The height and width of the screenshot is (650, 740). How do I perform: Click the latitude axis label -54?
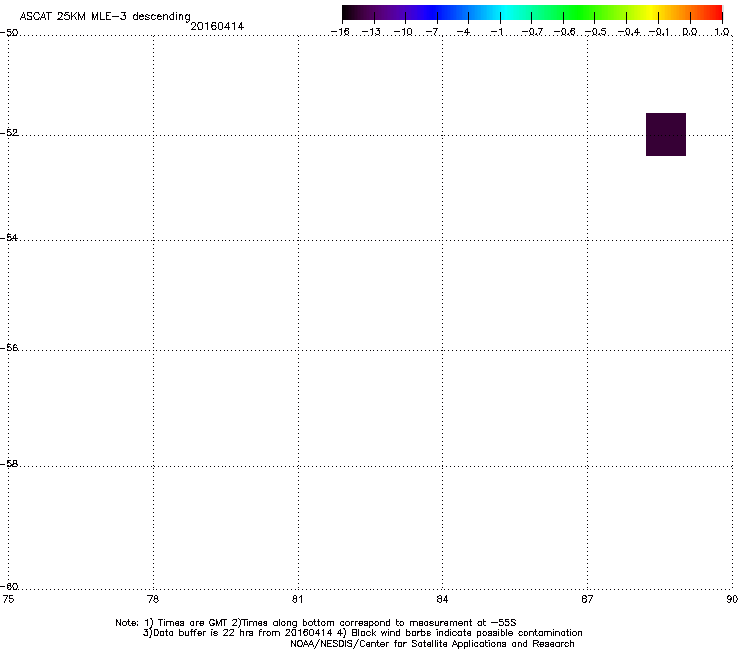[x=9, y=237]
